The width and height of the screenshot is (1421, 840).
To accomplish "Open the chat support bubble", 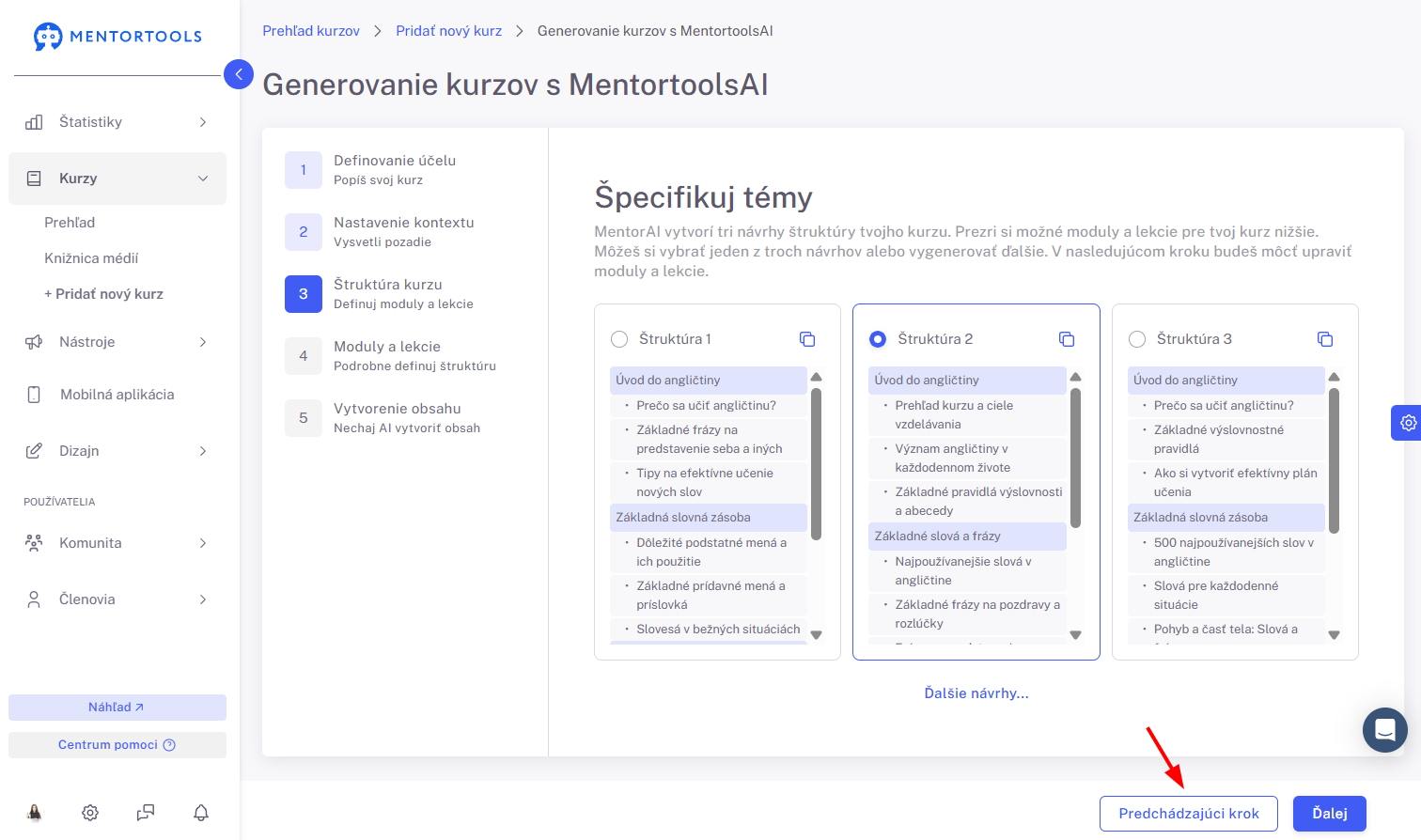I will tap(1385, 730).
